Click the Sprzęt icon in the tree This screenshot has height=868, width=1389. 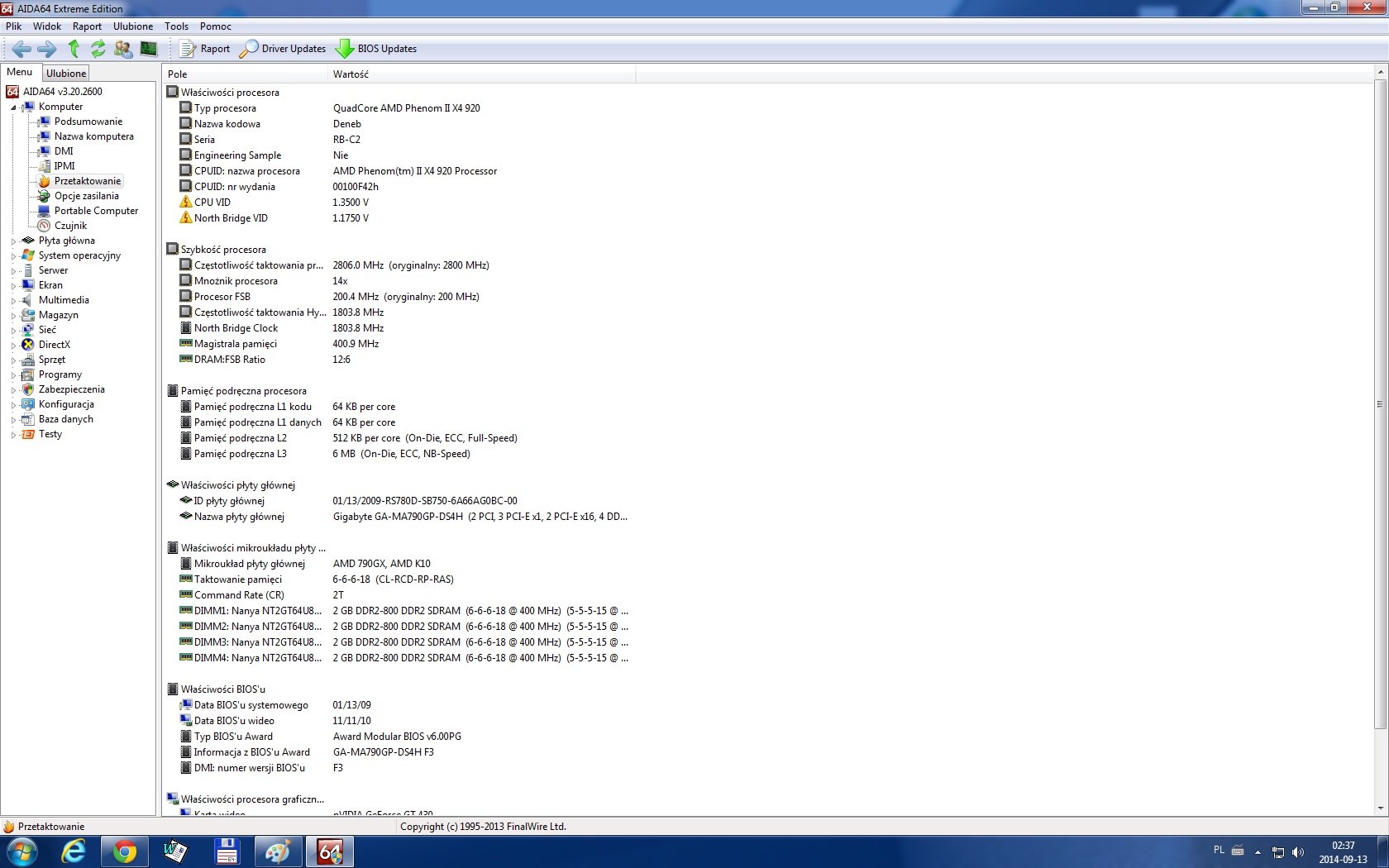pyautogui.click(x=28, y=360)
